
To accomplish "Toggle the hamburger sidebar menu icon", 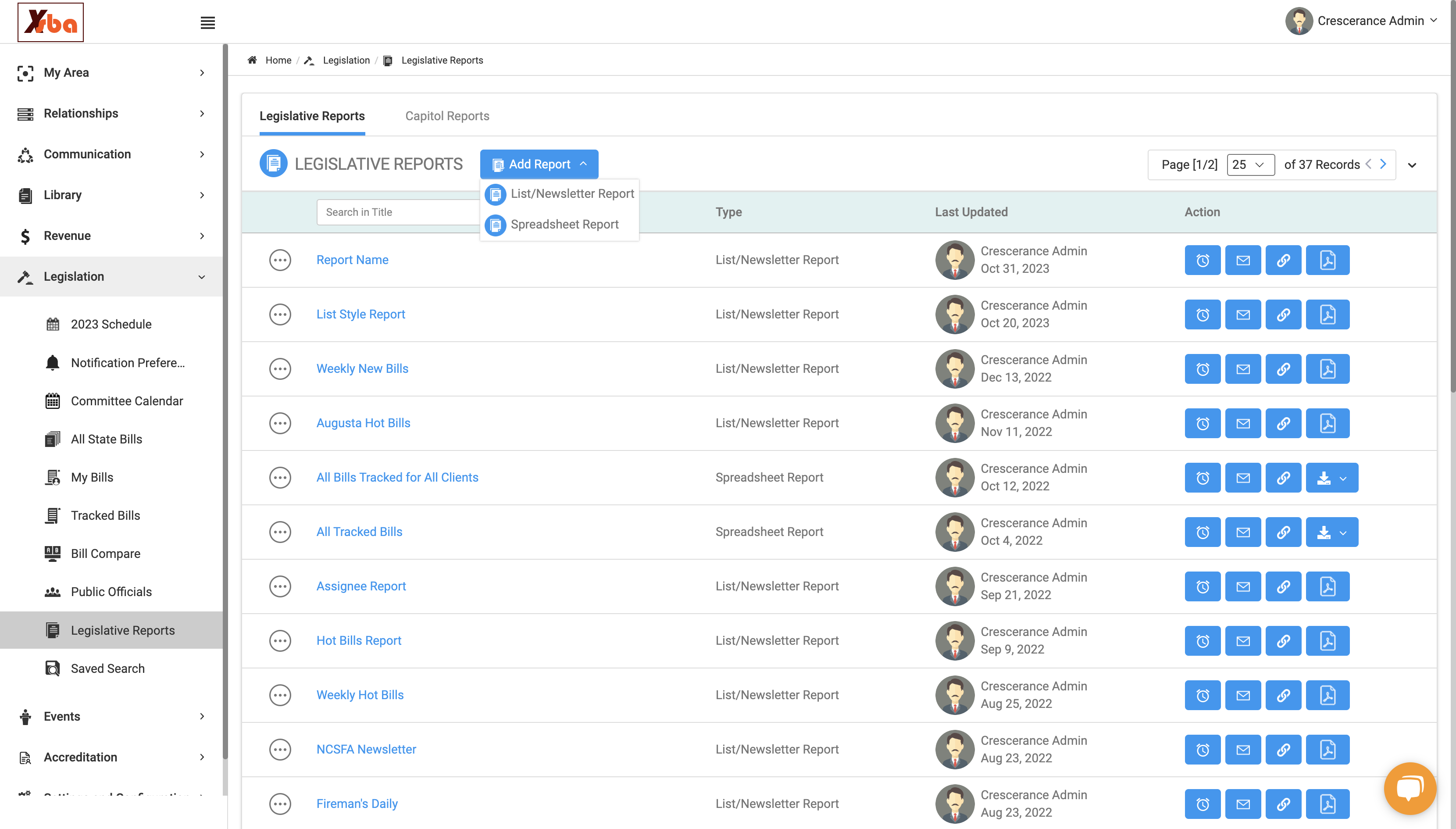I will pos(208,23).
